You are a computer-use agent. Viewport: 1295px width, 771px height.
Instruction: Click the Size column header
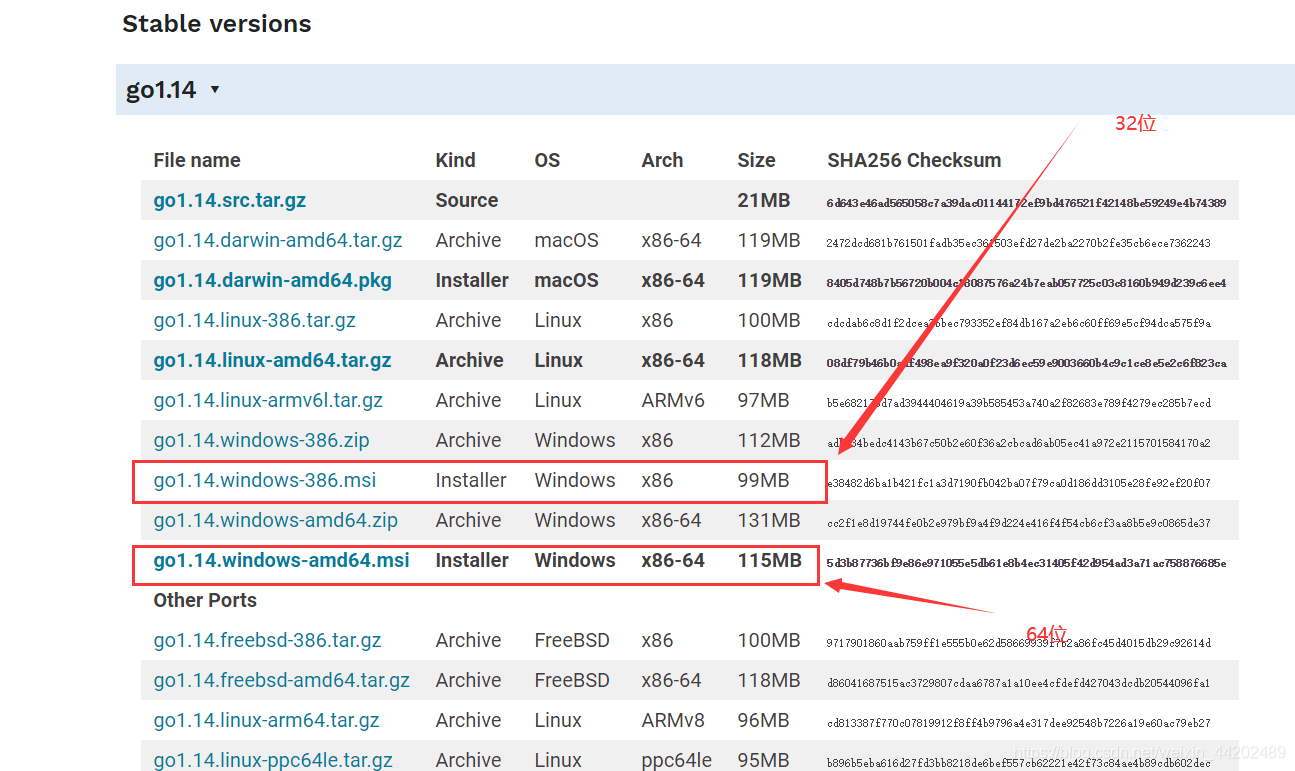pos(756,160)
